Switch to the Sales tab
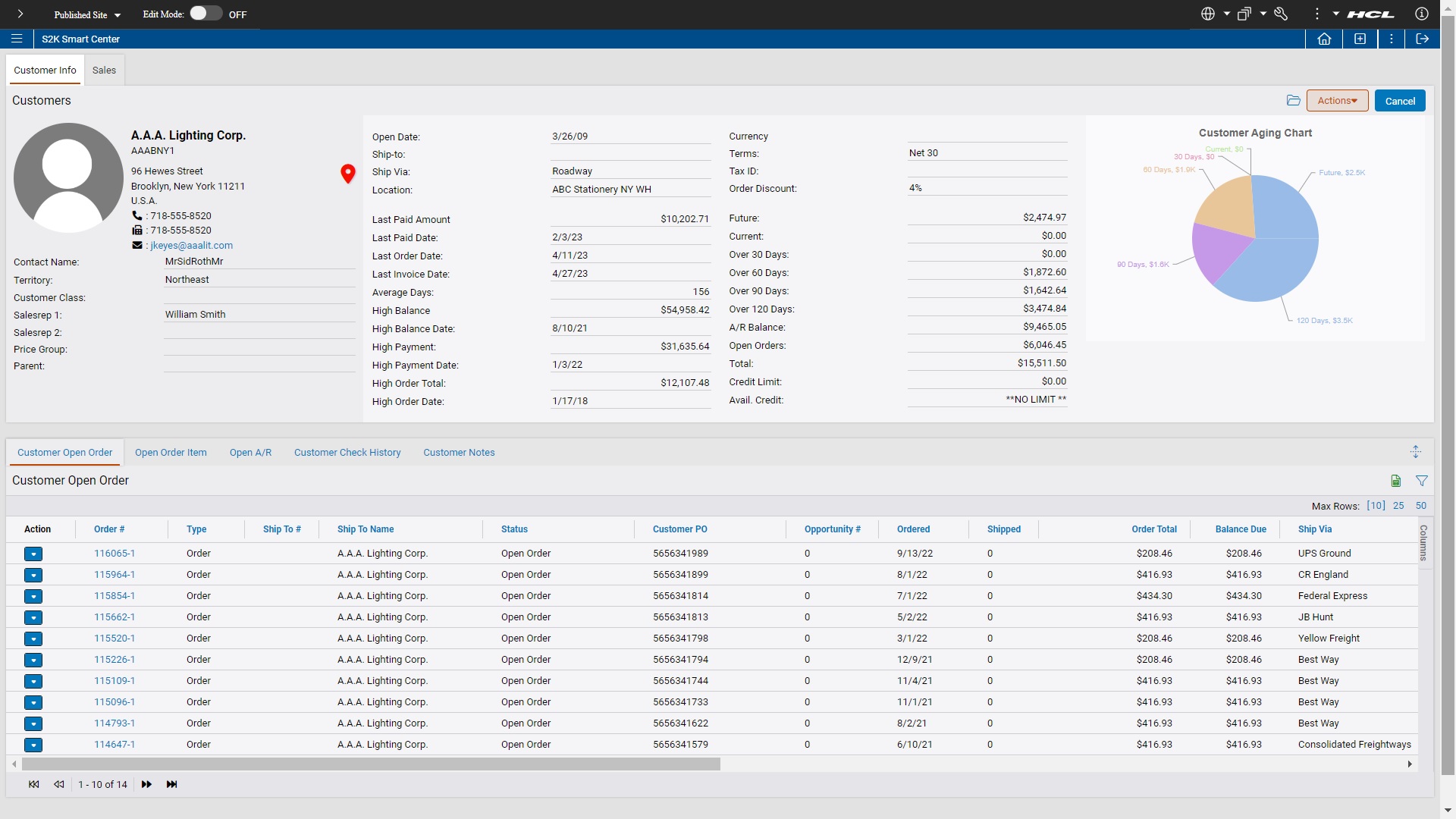 [x=104, y=70]
